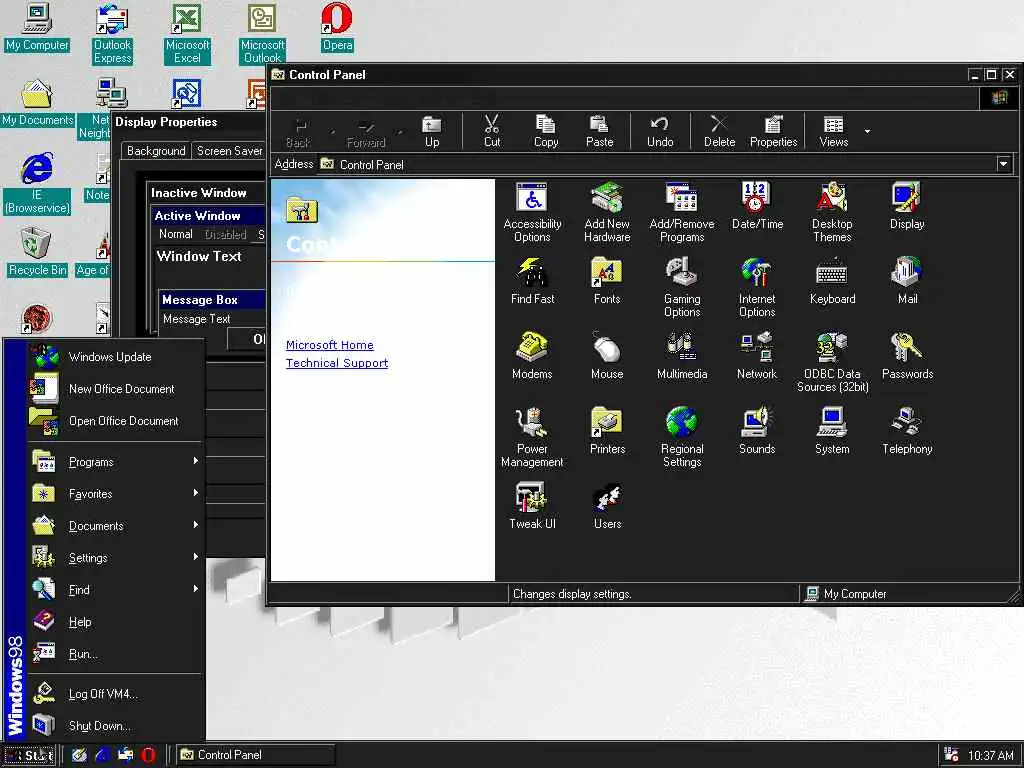Open Desktop Themes icon
Screen dimensions: 1024x768
point(832,212)
